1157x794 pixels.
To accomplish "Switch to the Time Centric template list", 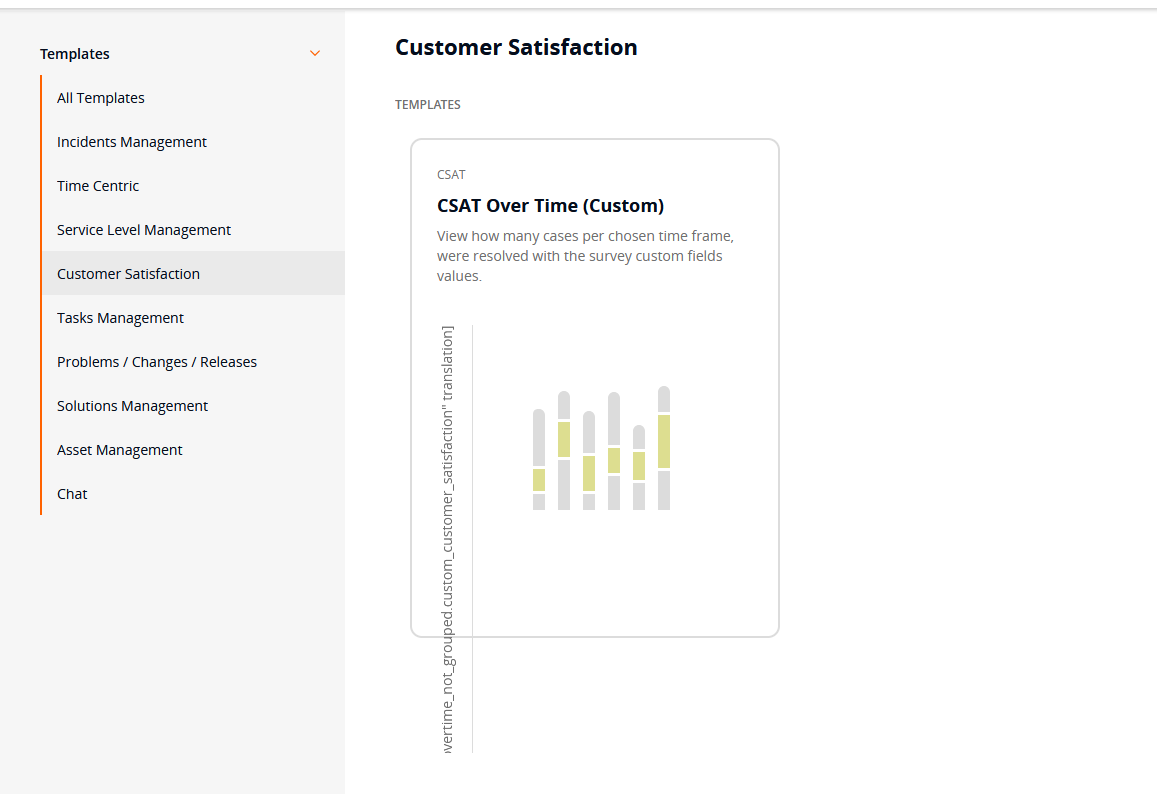I will 98,185.
